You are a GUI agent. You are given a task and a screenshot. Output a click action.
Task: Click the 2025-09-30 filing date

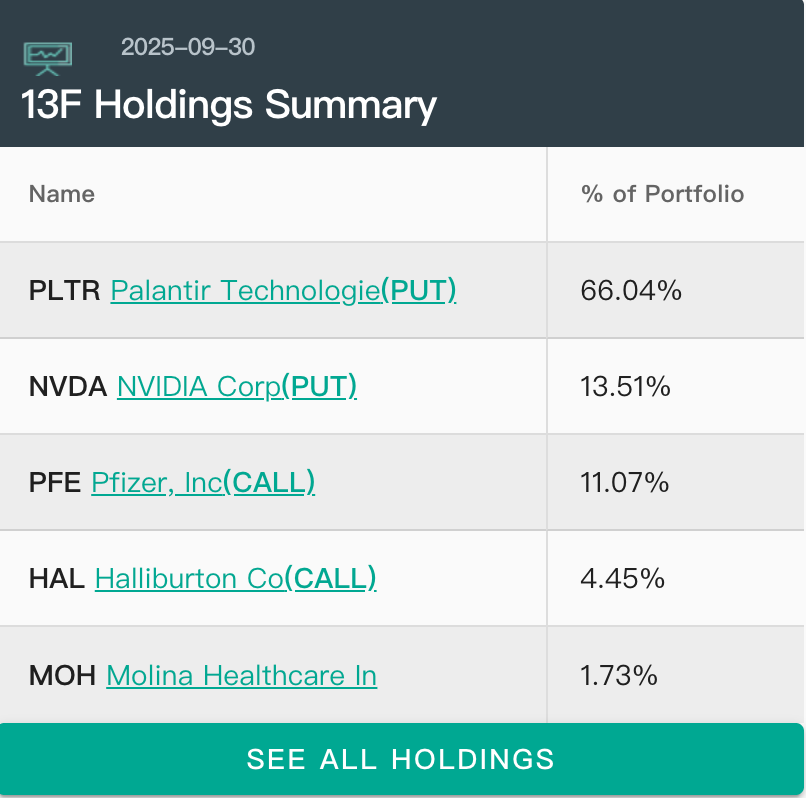pos(188,47)
